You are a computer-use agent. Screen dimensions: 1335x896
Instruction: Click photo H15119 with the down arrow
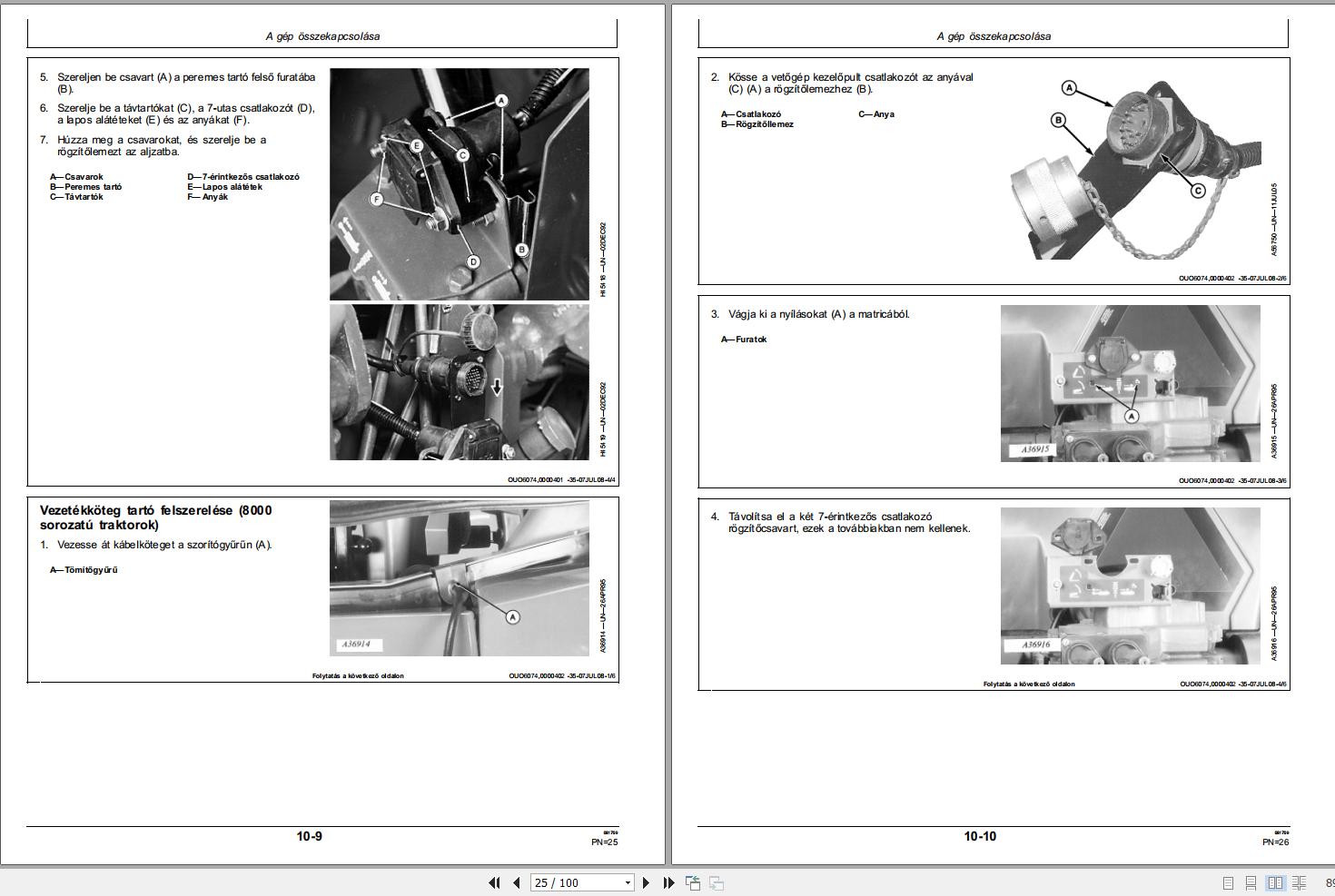coord(459,382)
